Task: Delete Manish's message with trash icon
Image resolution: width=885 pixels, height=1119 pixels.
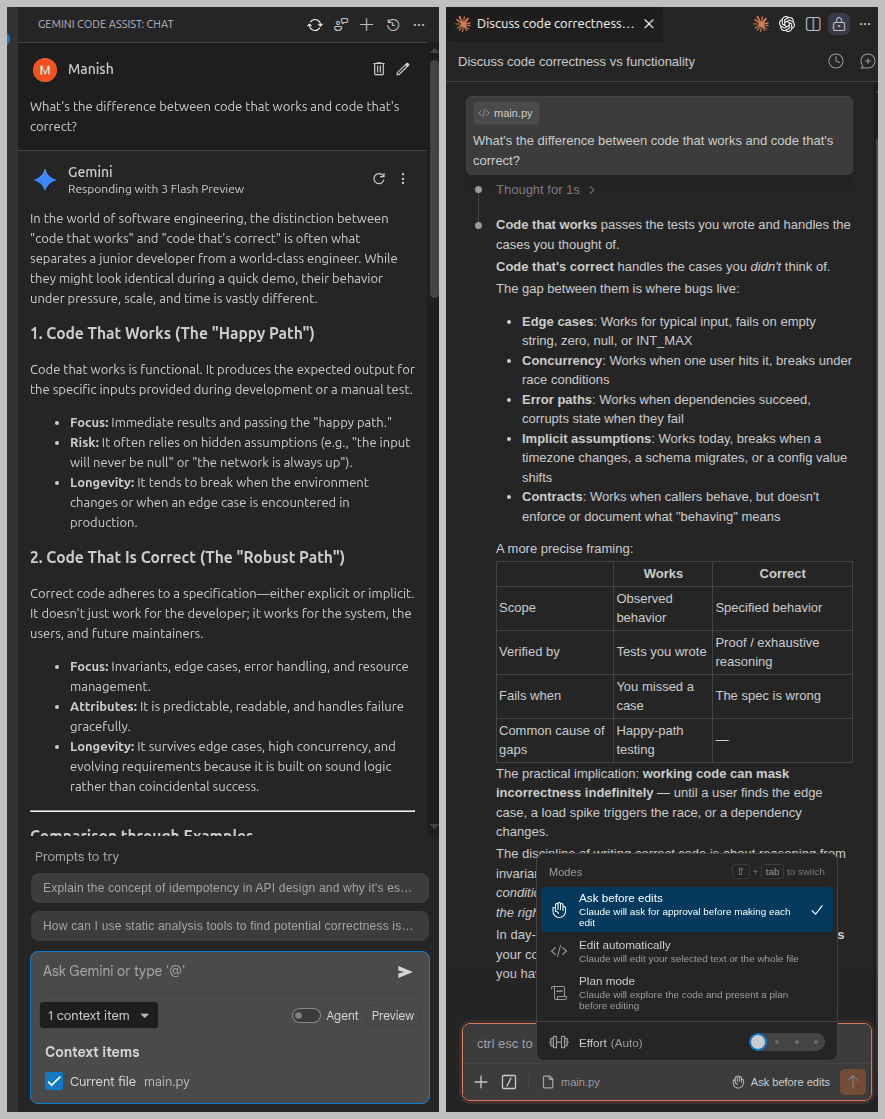Action: [379, 69]
